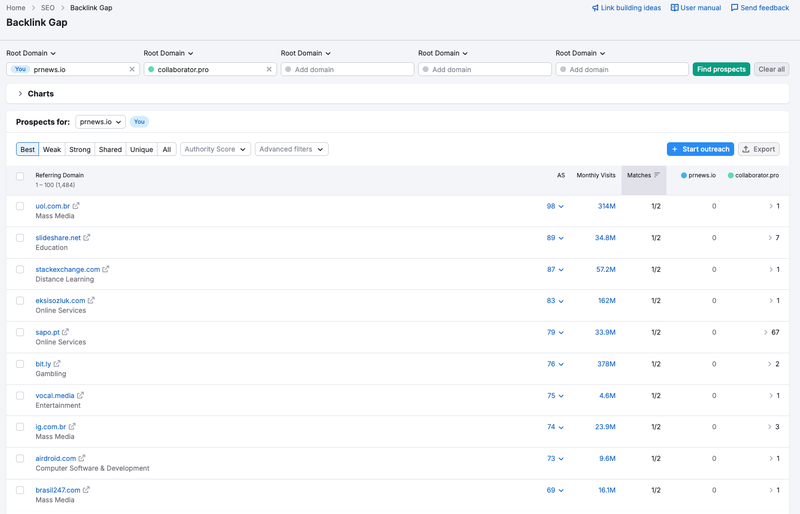
Task: Remove prnews.io from the domain field
Action: pyautogui.click(x=132, y=69)
